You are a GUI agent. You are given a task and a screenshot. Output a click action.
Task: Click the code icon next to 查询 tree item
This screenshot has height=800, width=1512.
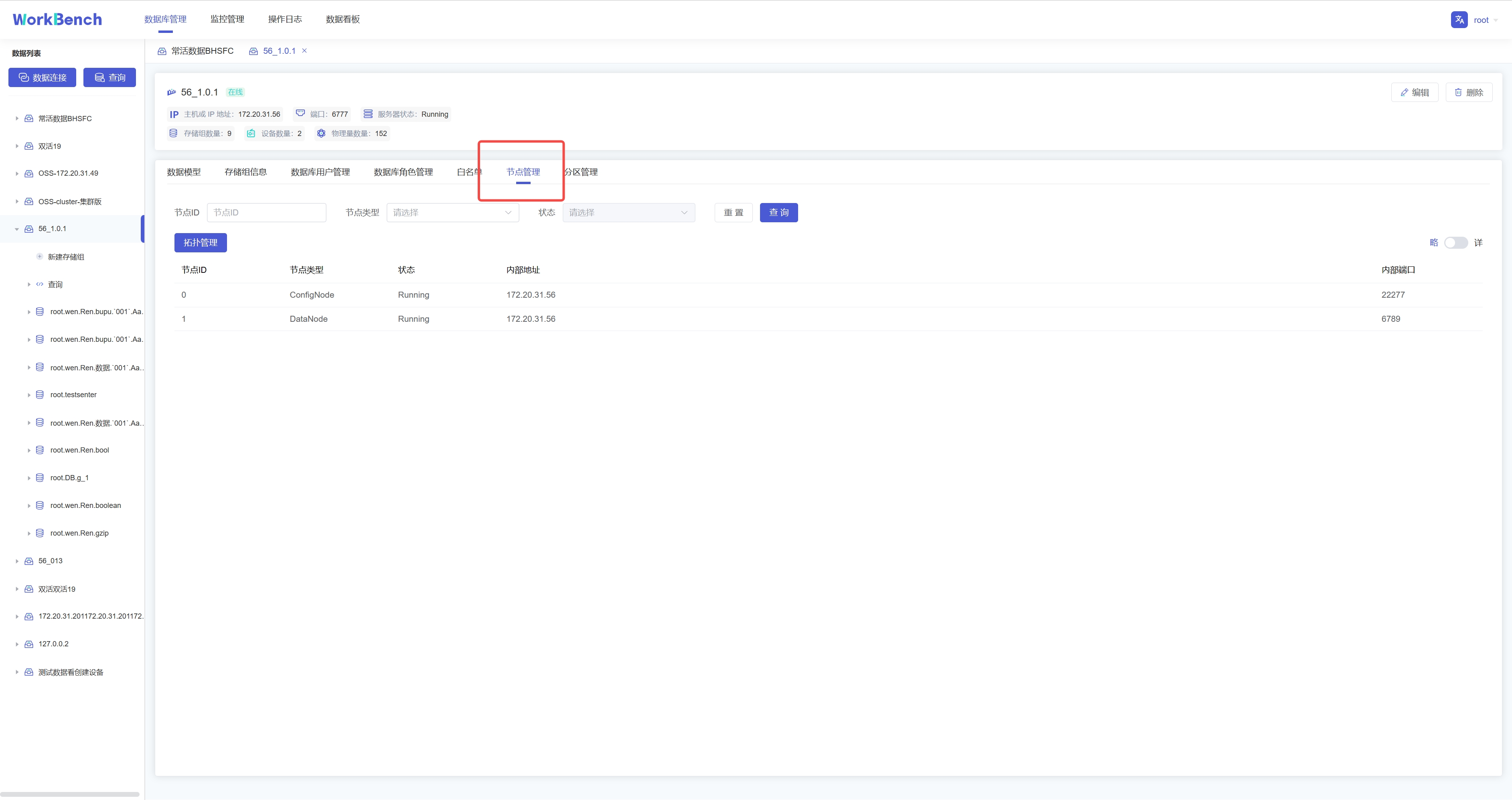tap(39, 284)
